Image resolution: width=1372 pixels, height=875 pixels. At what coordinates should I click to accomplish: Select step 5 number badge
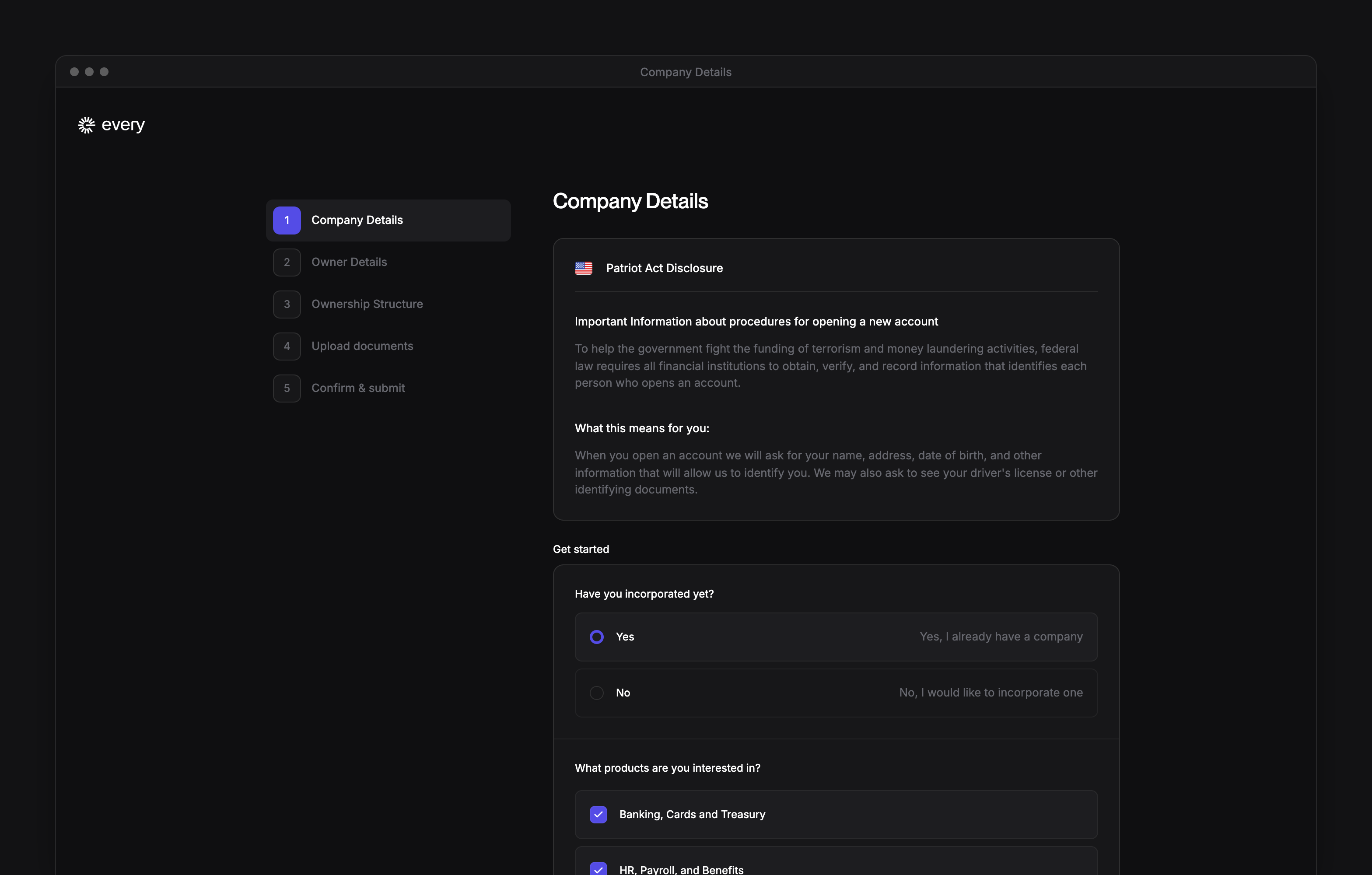click(x=287, y=388)
